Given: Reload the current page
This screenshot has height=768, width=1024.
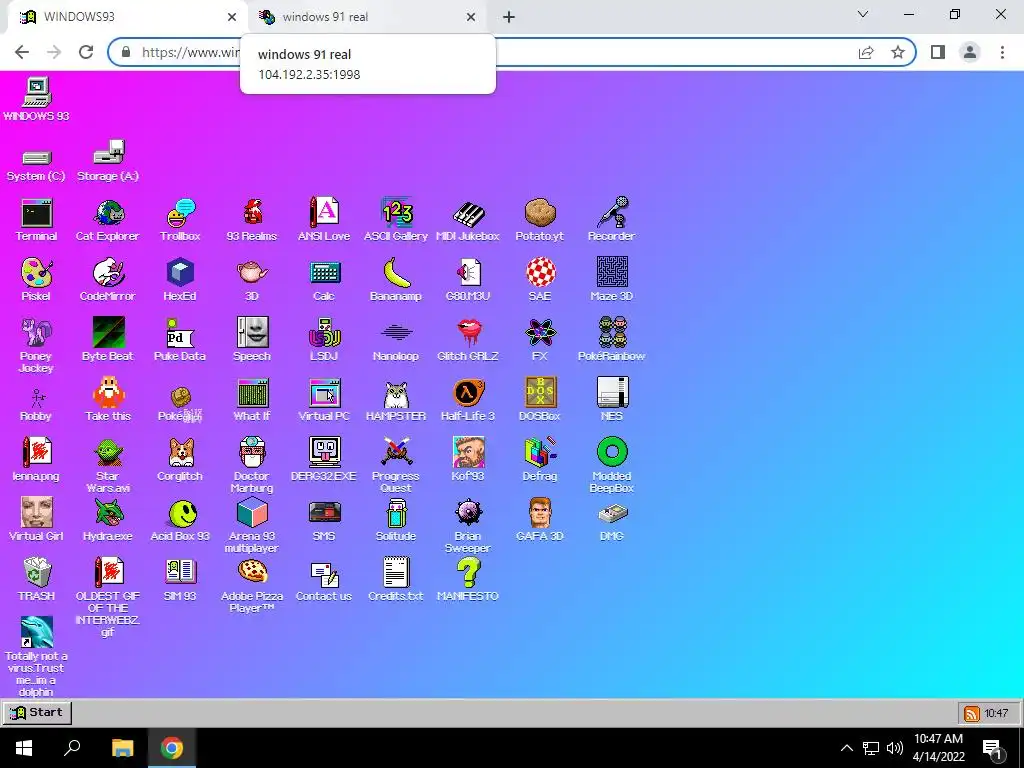Looking at the screenshot, I should (x=86, y=52).
